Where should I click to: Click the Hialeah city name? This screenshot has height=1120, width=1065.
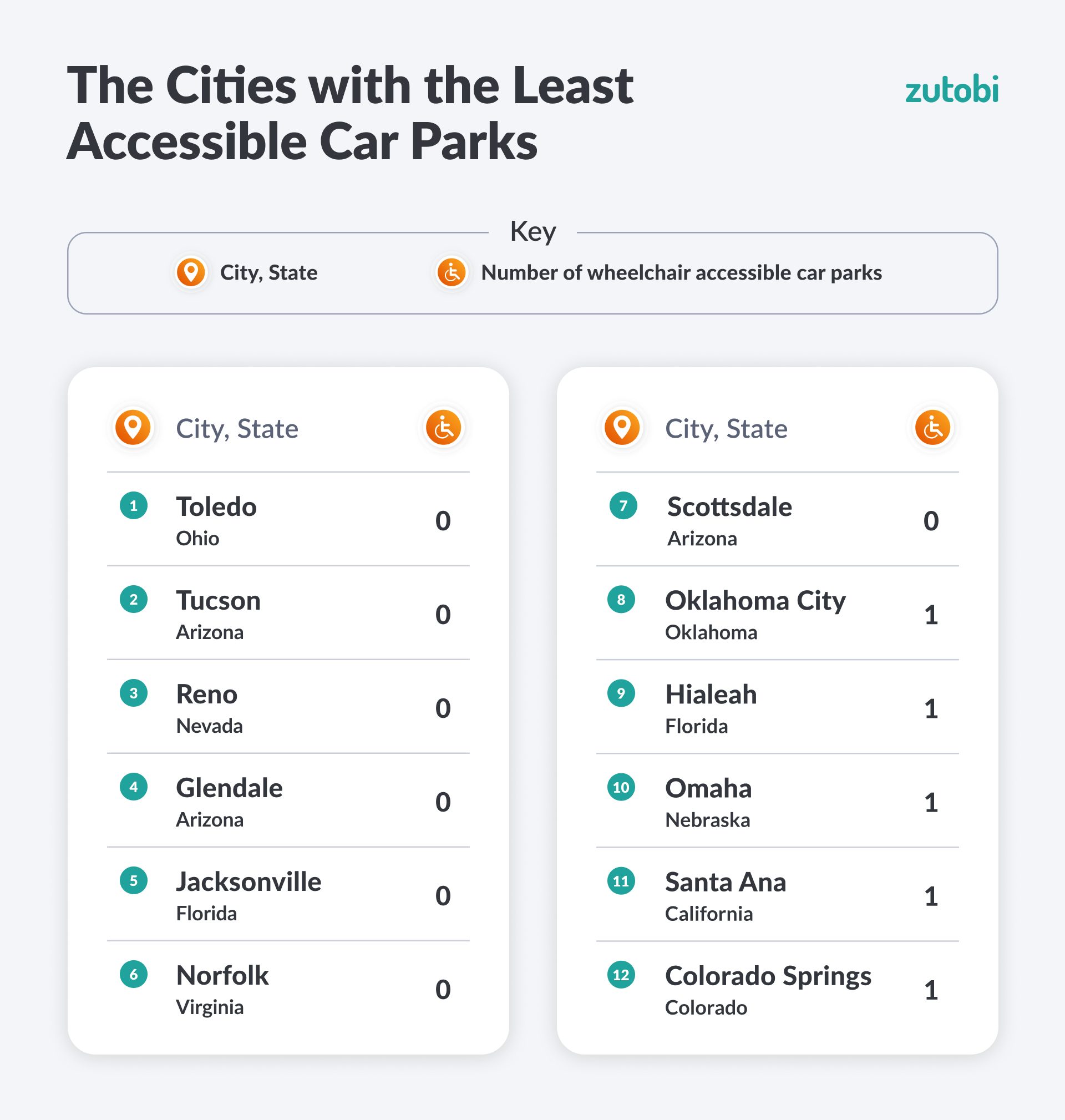coord(711,695)
